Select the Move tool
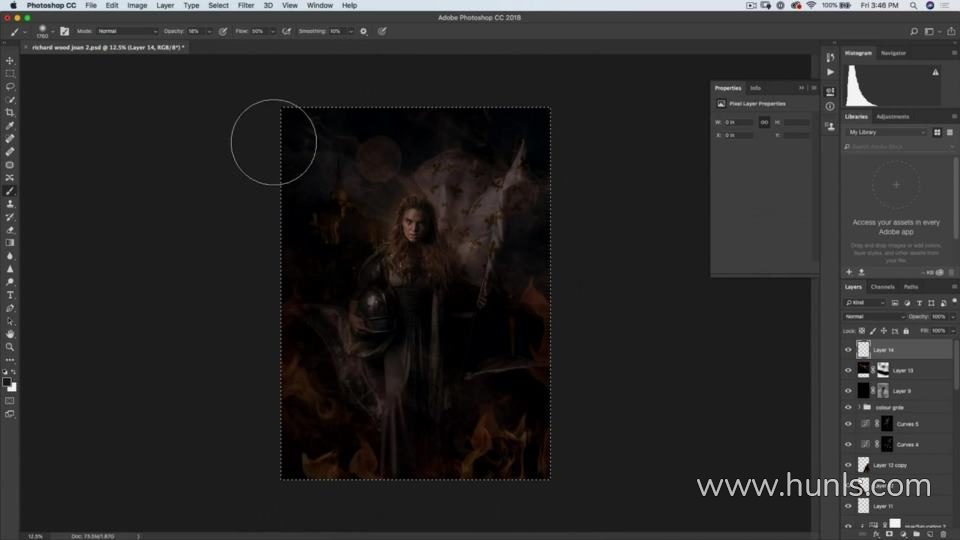This screenshot has width=960, height=540. (10, 61)
